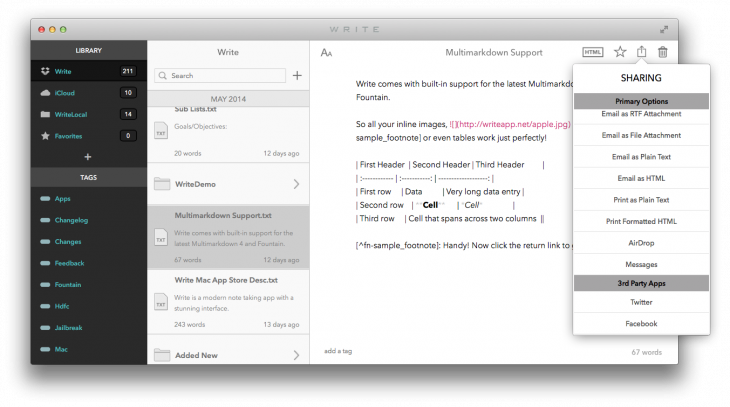Click the Hdfc tag icon

point(45,306)
